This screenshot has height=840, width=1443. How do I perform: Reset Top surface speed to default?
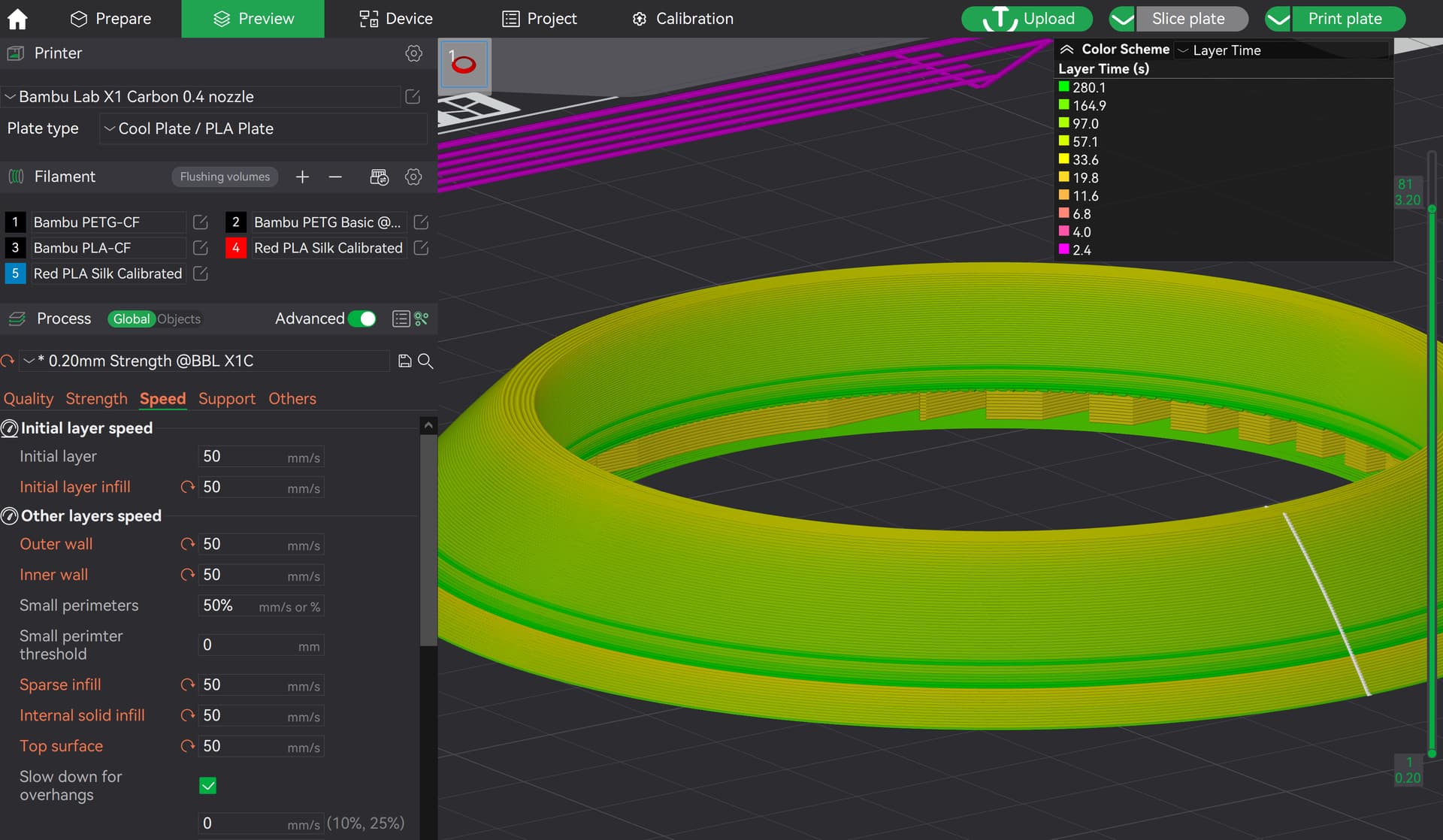pos(188,746)
